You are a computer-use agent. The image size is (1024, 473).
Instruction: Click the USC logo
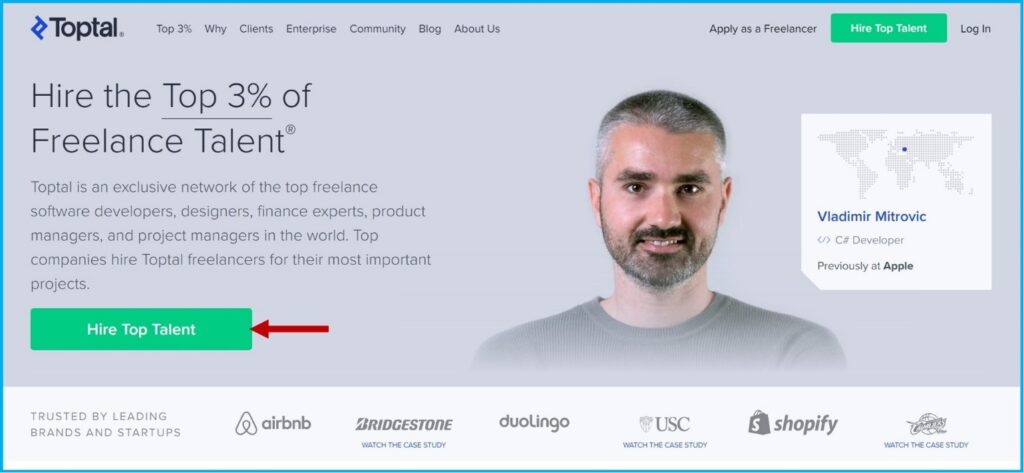pyautogui.click(x=664, y=424)
